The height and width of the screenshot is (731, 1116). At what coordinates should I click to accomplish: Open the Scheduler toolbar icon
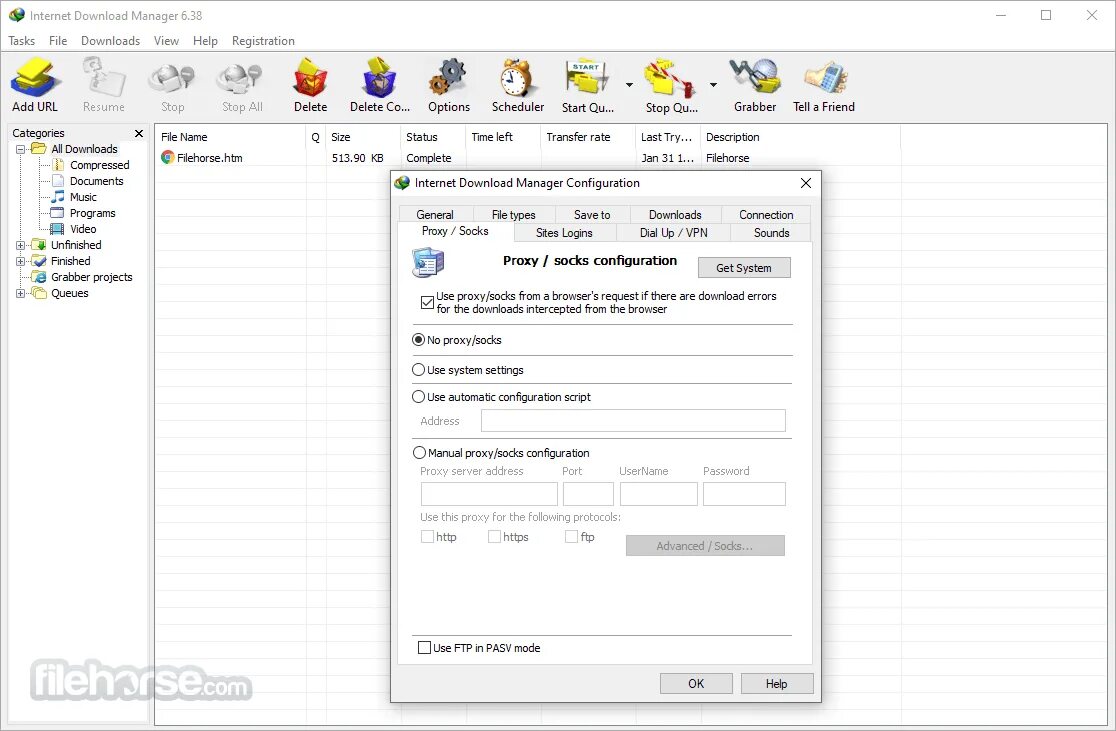(517, 78)
